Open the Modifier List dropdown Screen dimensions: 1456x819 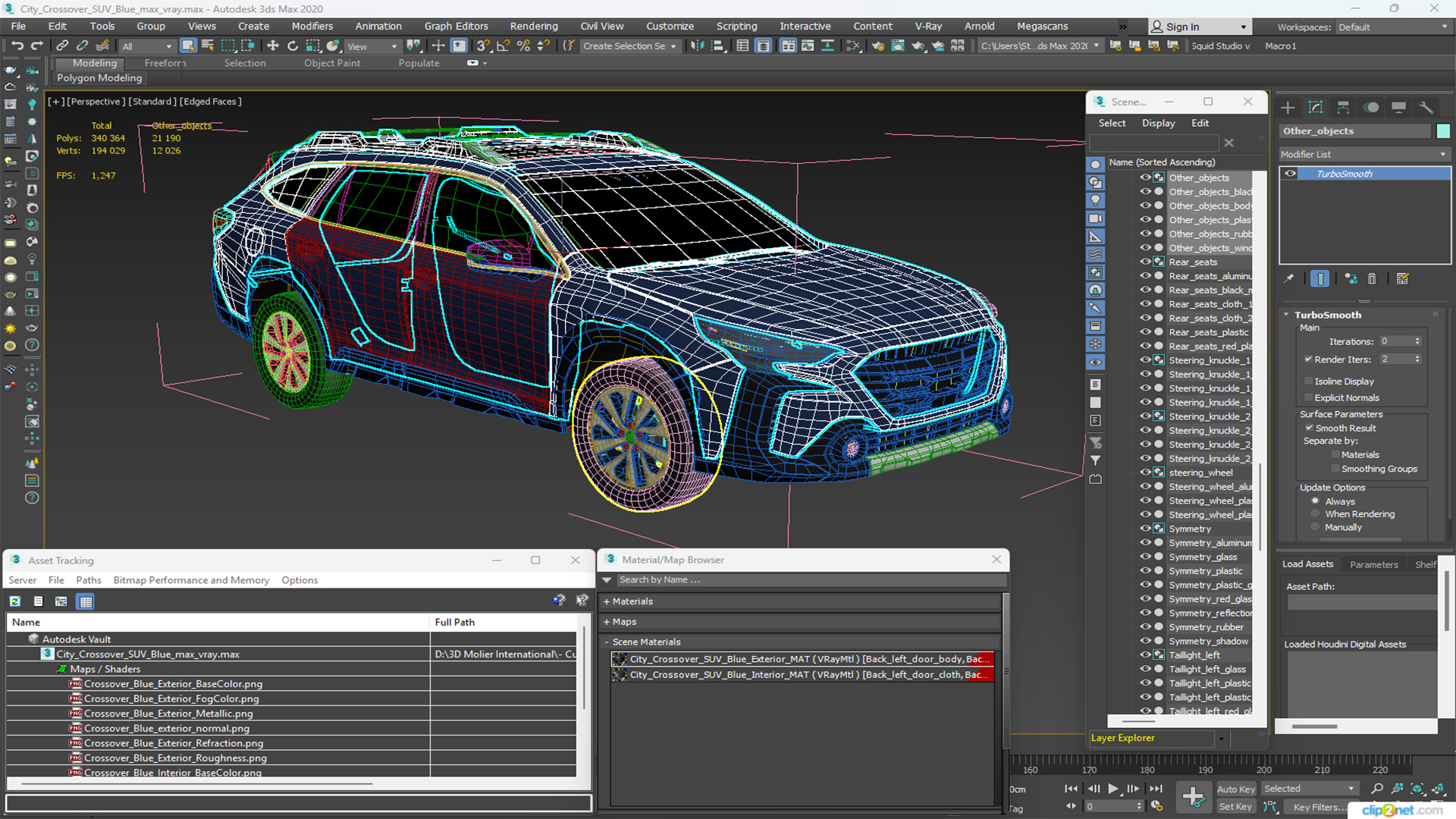(1363, 154)
